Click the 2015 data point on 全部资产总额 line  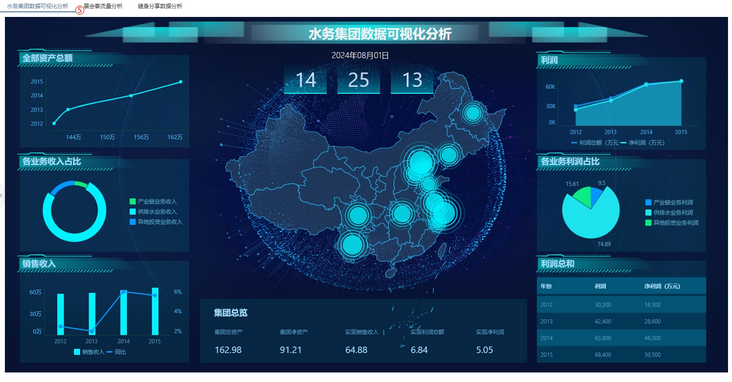coord(181,82)
